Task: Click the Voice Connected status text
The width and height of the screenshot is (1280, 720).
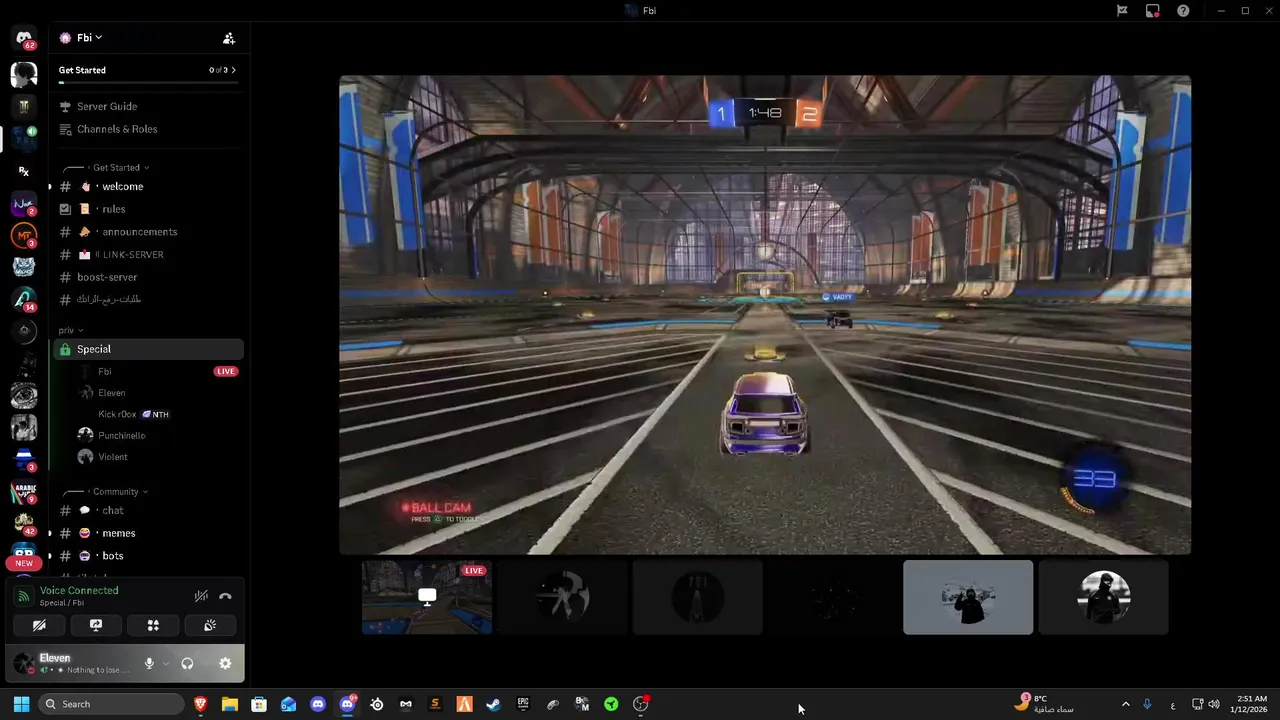Action: [79, 590]
